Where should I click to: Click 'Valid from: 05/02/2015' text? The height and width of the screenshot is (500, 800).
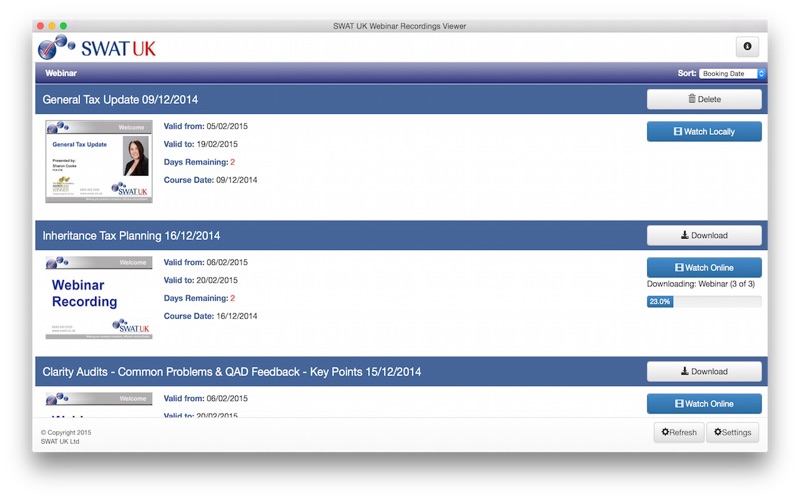click(x=206, y=127)
